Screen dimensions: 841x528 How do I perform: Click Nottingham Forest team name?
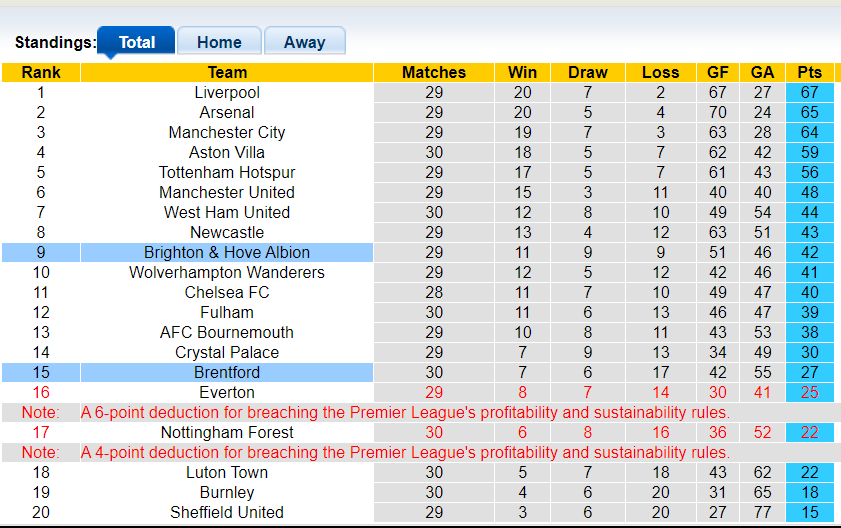click(227, 432)
